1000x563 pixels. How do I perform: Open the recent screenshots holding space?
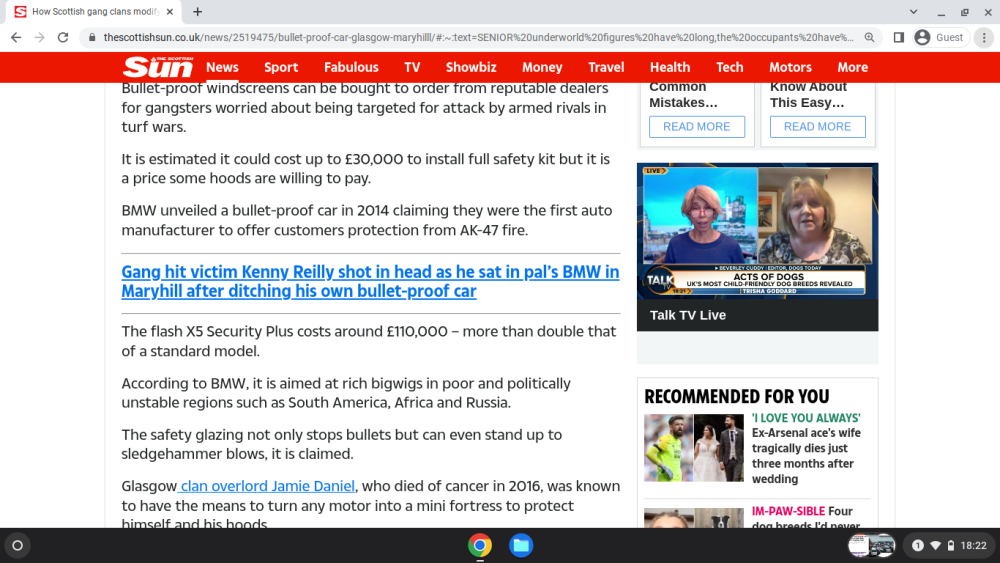click(x=871, y=546)
